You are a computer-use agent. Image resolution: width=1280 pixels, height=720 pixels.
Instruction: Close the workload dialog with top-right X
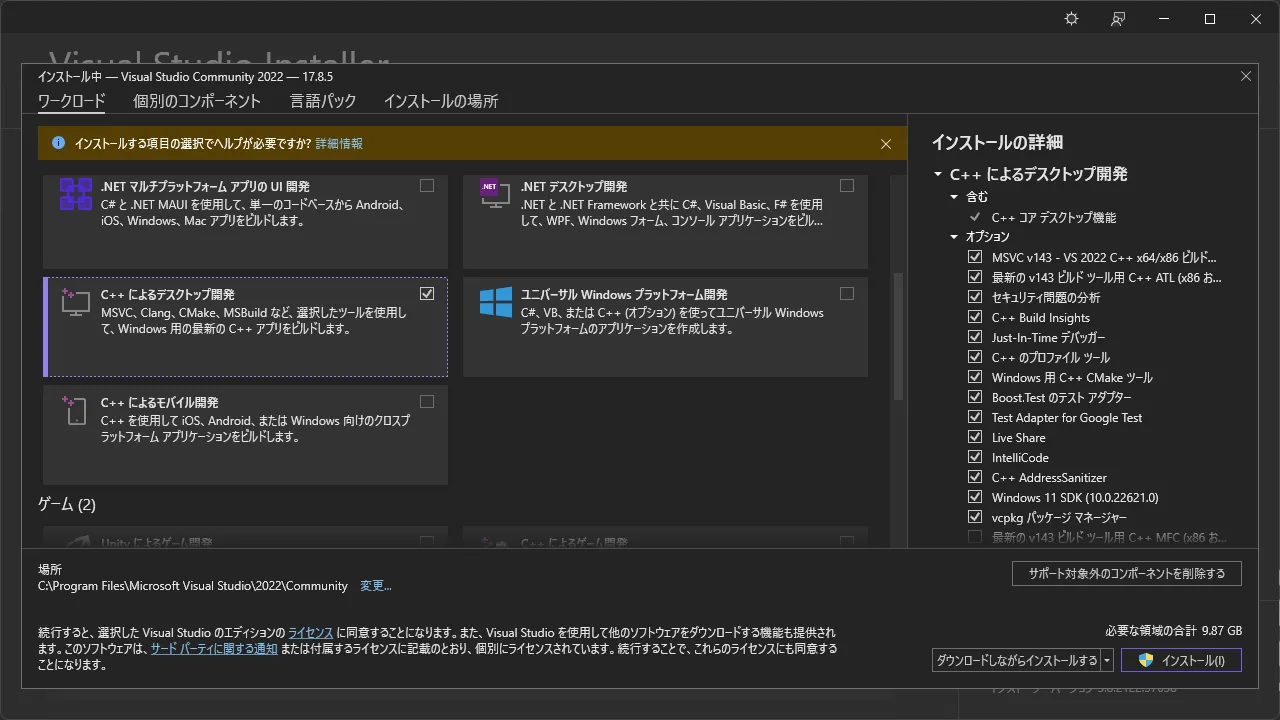point(1245,76)
